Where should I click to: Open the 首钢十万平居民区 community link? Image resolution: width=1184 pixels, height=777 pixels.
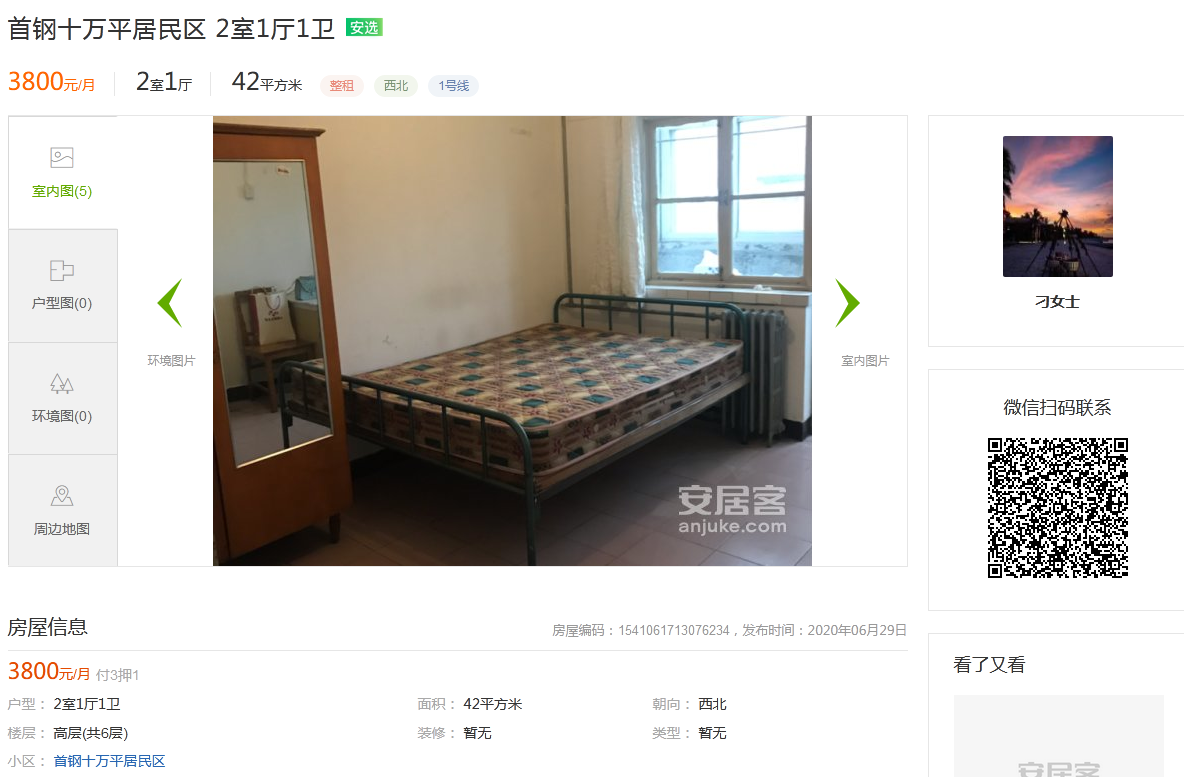coord(109,761)
